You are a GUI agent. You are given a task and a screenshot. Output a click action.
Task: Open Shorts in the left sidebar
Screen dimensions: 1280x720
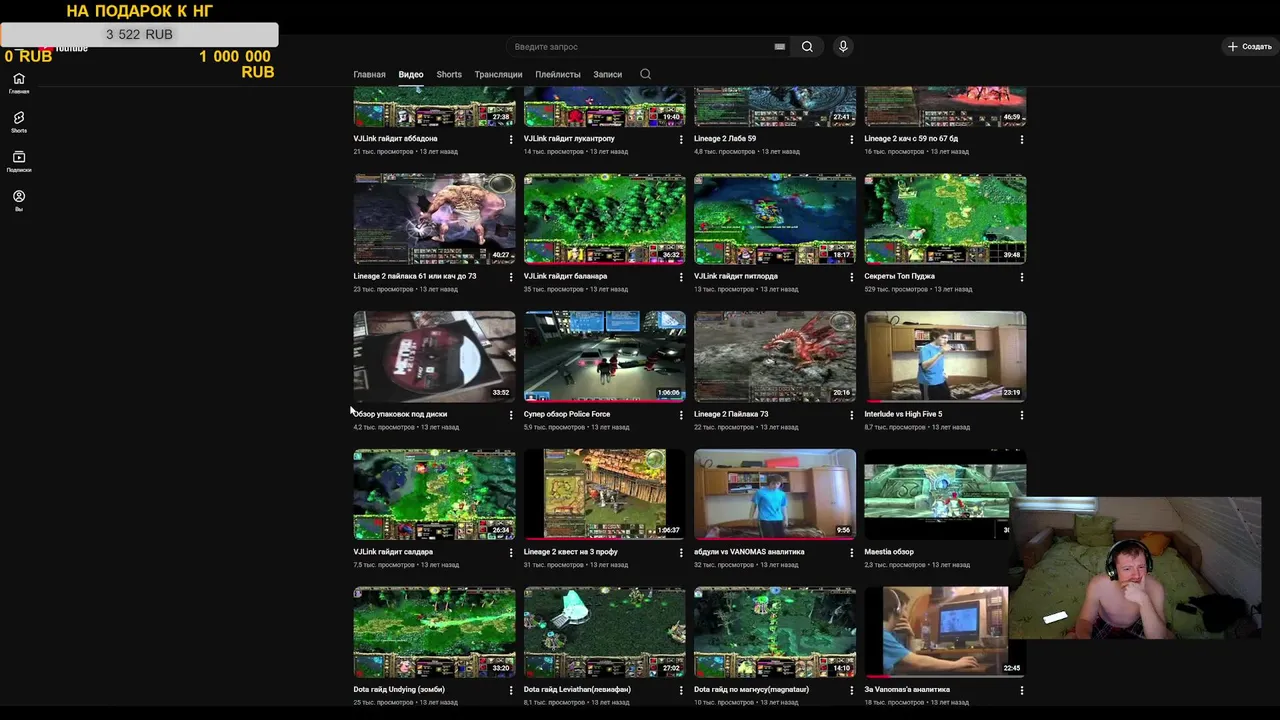(18, 122)
